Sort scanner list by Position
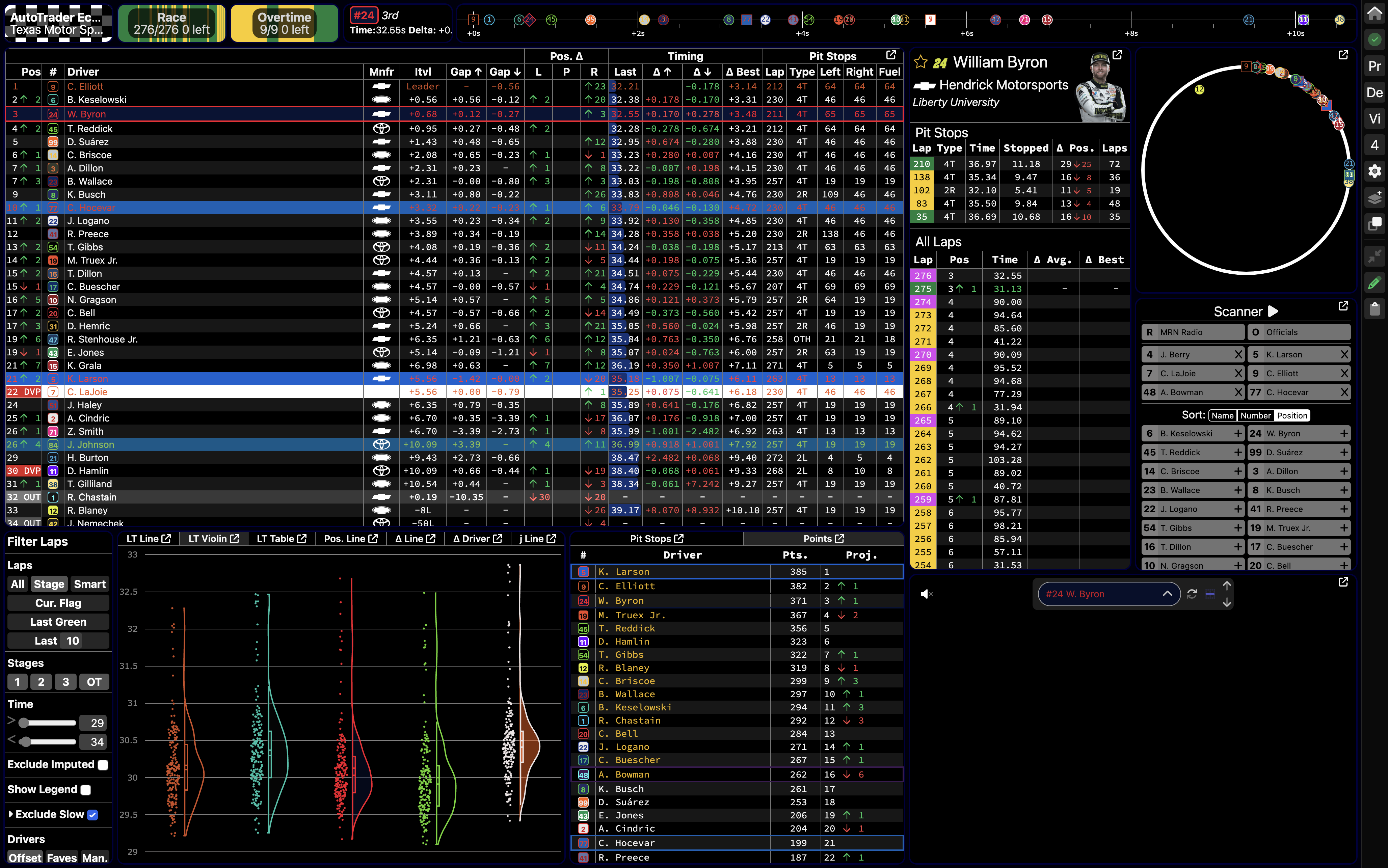The height and width of the screenshot is (868, 1388). coord(1292,416)
